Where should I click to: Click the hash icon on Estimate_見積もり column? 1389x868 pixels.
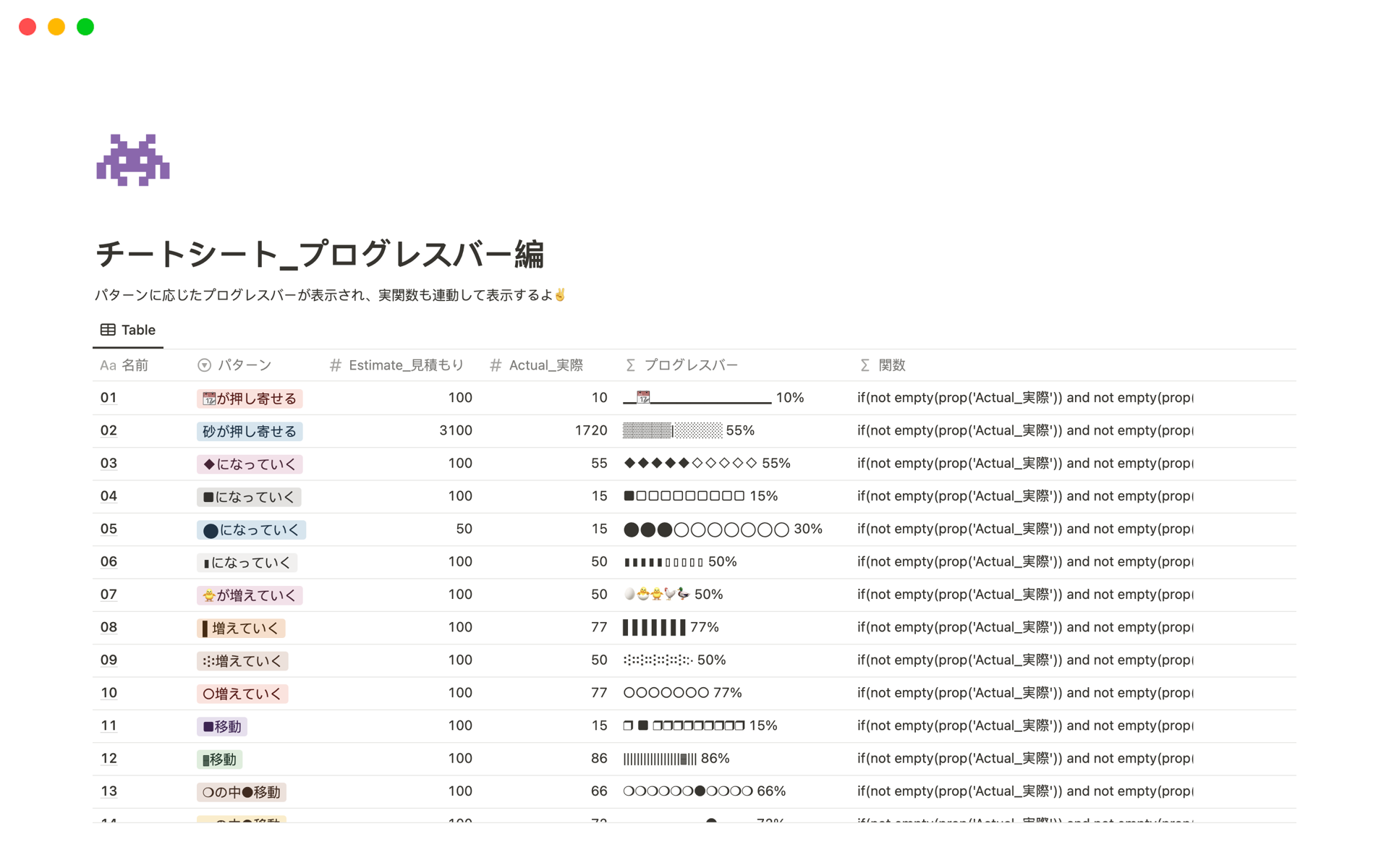tap(335, 365)
